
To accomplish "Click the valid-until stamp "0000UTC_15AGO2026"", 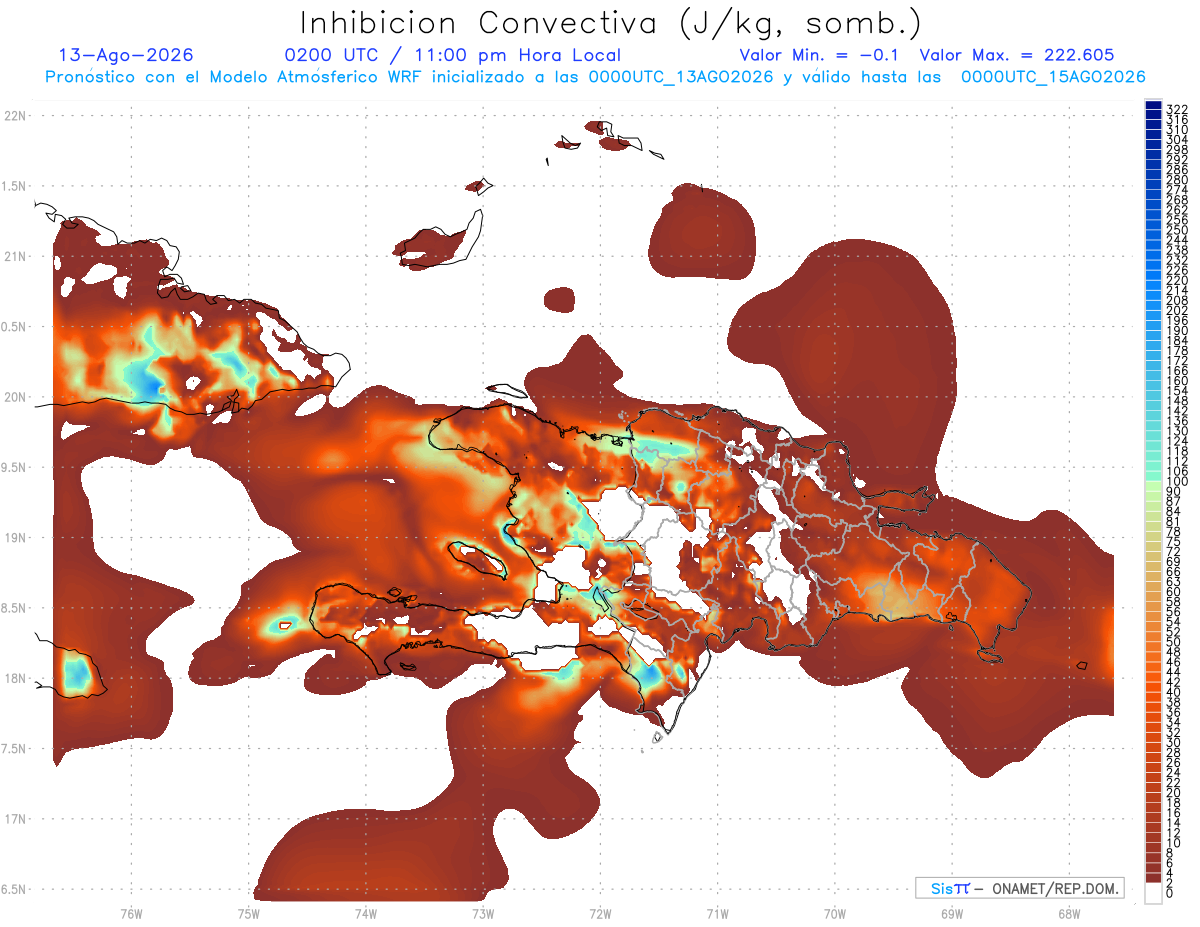I will click(1053, 77).
